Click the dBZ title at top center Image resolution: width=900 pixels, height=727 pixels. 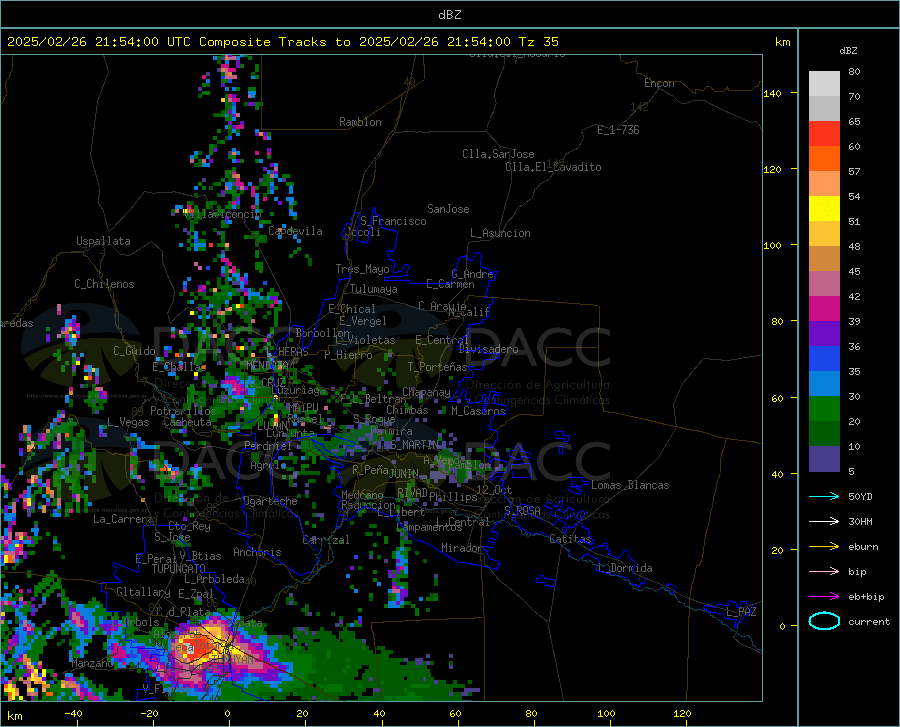[x=449, y=14]
